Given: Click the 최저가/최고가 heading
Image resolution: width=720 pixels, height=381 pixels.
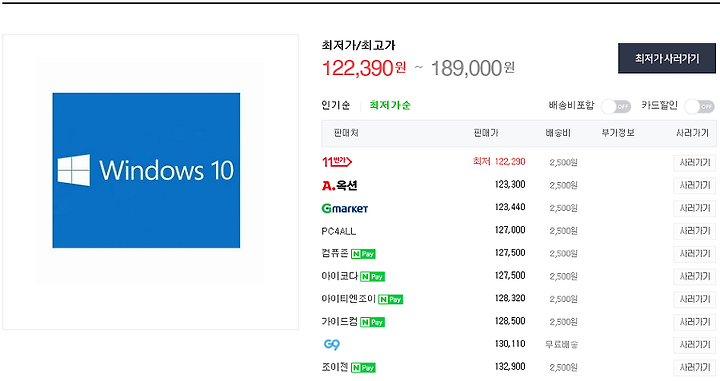Looking at the screenshot, I should (358, 45).
